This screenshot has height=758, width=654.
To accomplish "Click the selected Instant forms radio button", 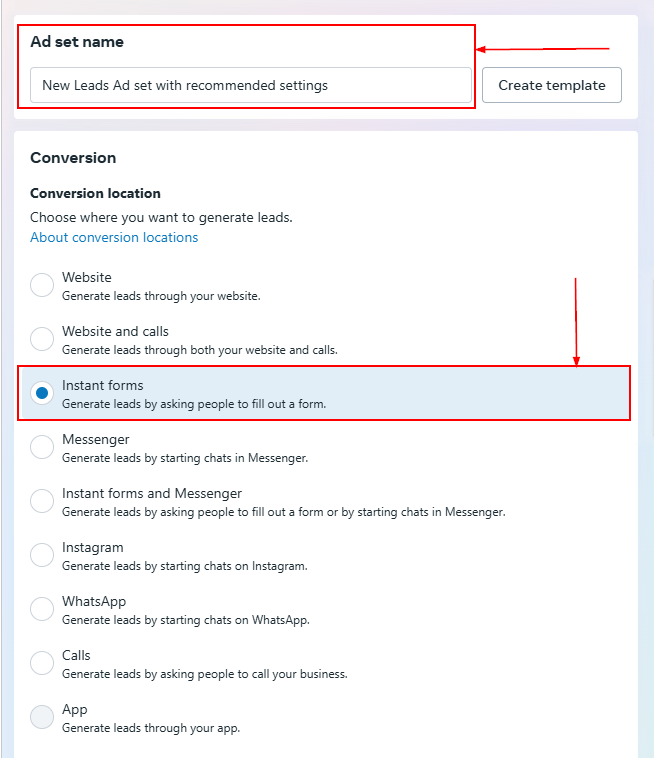I will coord(42,393).
